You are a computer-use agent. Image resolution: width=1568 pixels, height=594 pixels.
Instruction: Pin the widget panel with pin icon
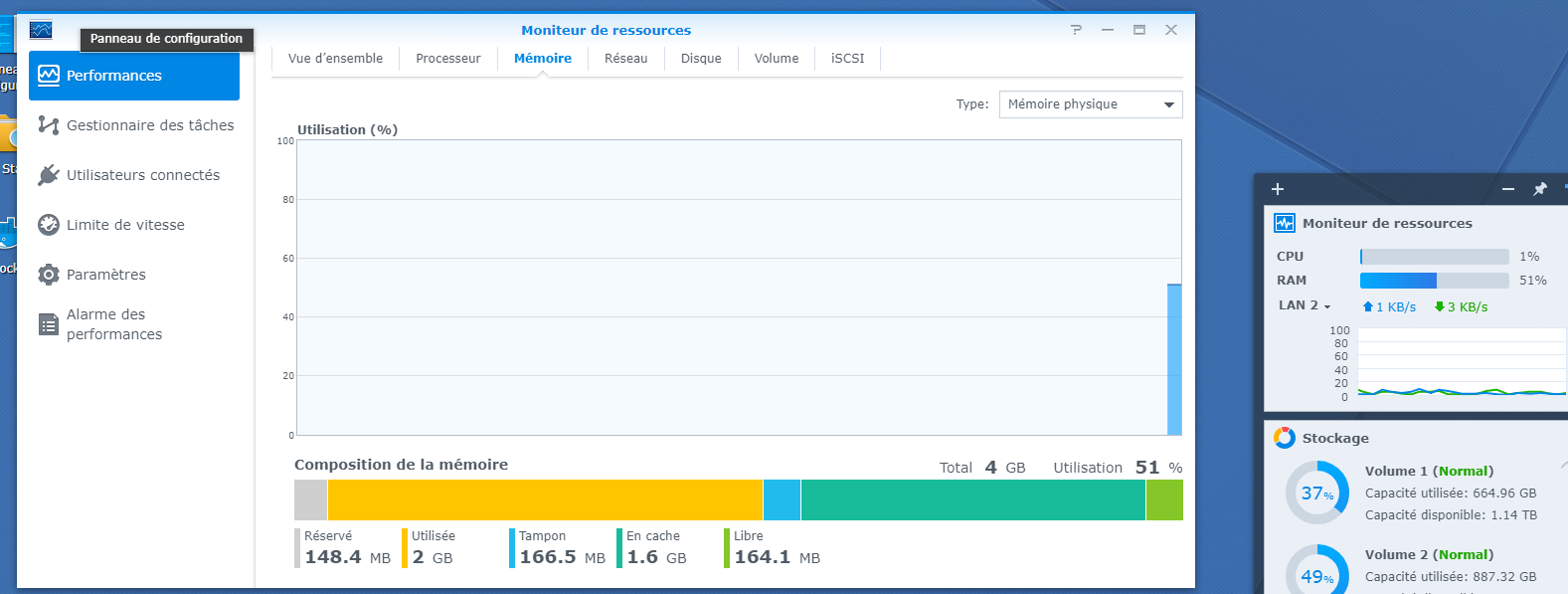[x=1540, y=189]
